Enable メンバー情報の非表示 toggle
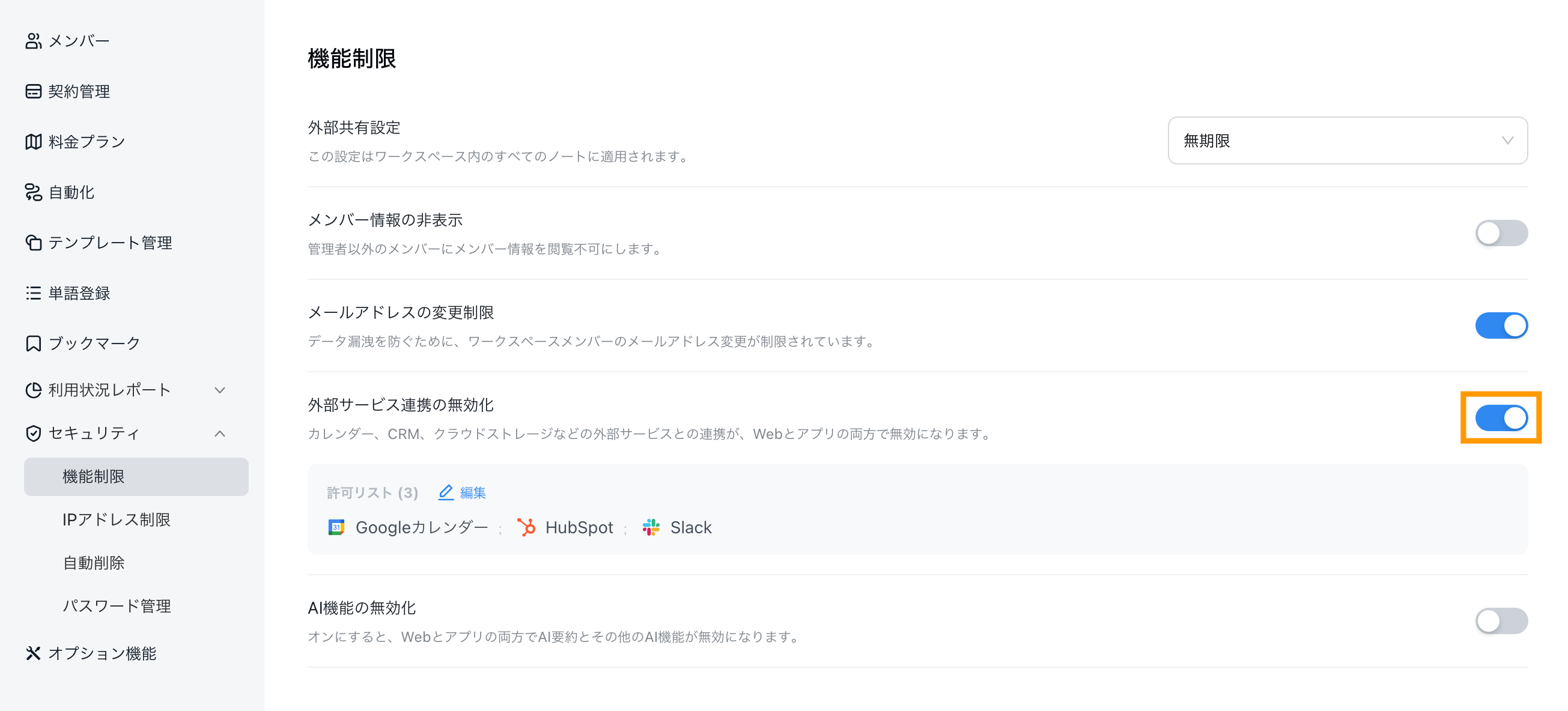This screenshot has width=1568, height=711. [x=1501, y=233]
